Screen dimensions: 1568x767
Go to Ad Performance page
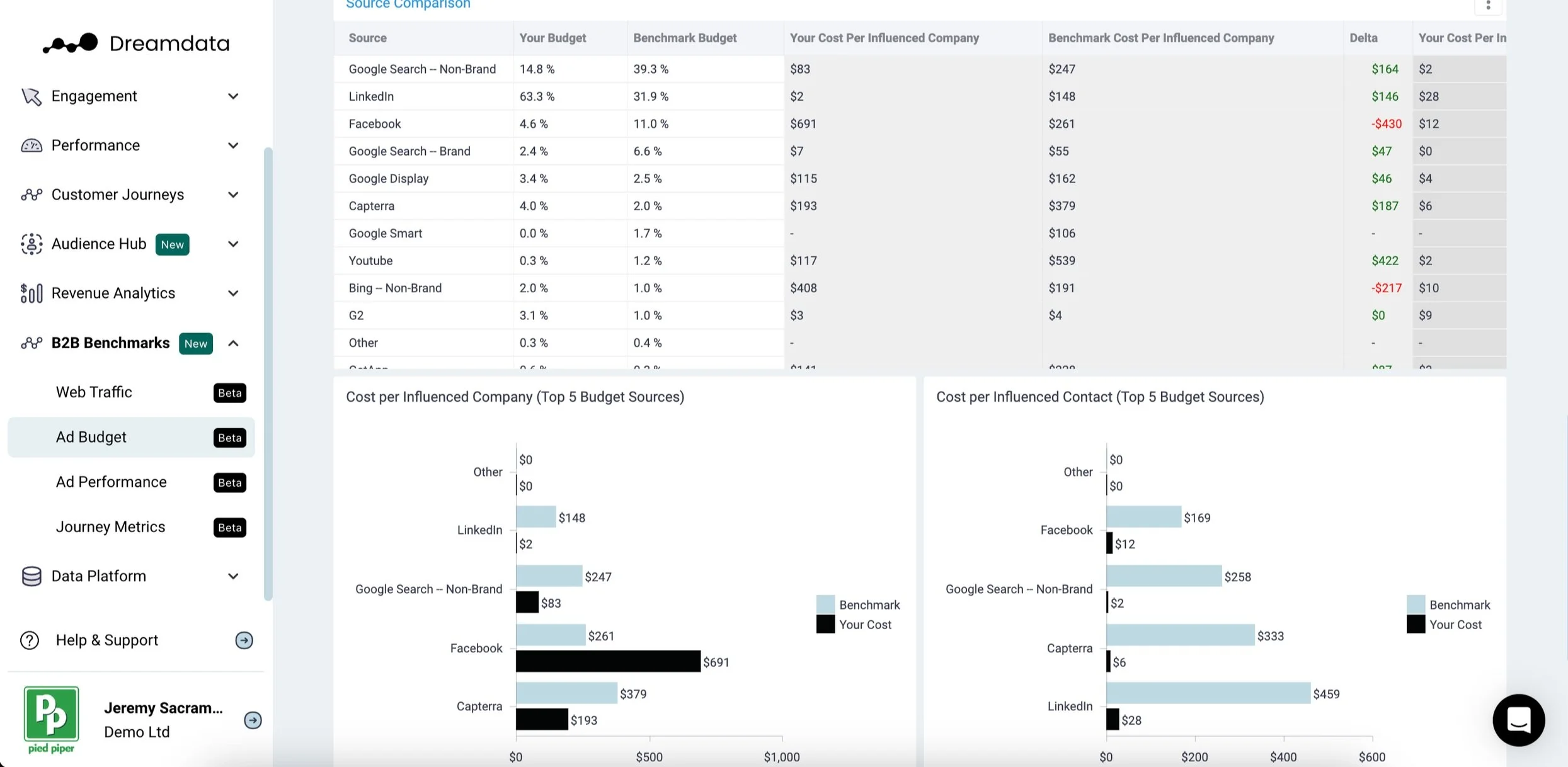point(112,482)
